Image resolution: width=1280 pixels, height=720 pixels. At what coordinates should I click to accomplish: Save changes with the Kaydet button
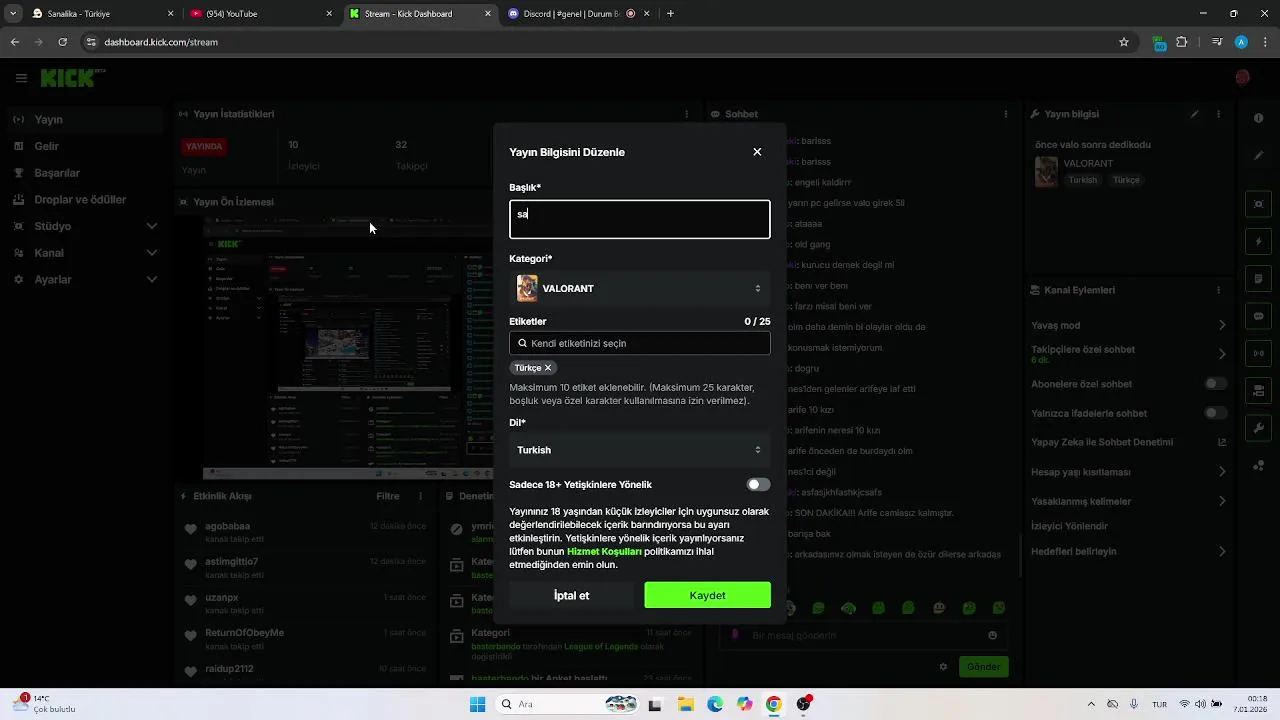pos(707,595)
